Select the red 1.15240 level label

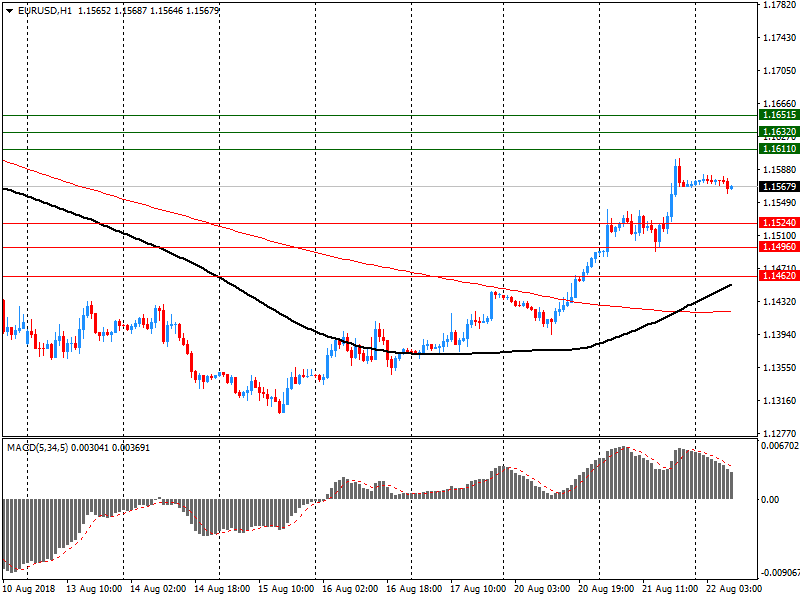[779, 223]
